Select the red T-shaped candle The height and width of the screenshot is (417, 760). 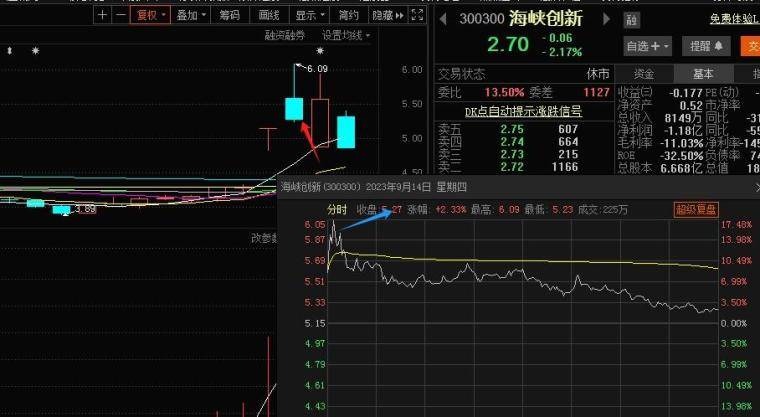(x=268, y=139)
